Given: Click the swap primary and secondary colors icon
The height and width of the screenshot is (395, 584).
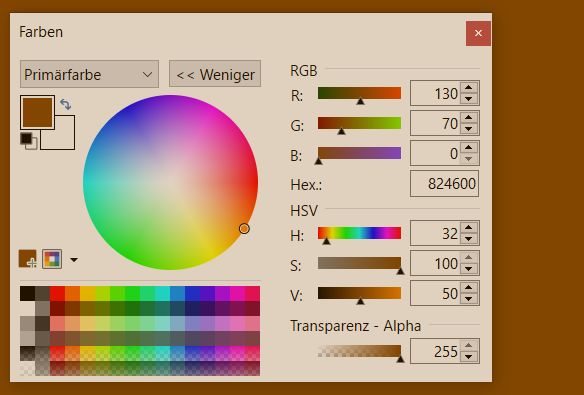Looking at the screenshot, I should click(66, 104).
